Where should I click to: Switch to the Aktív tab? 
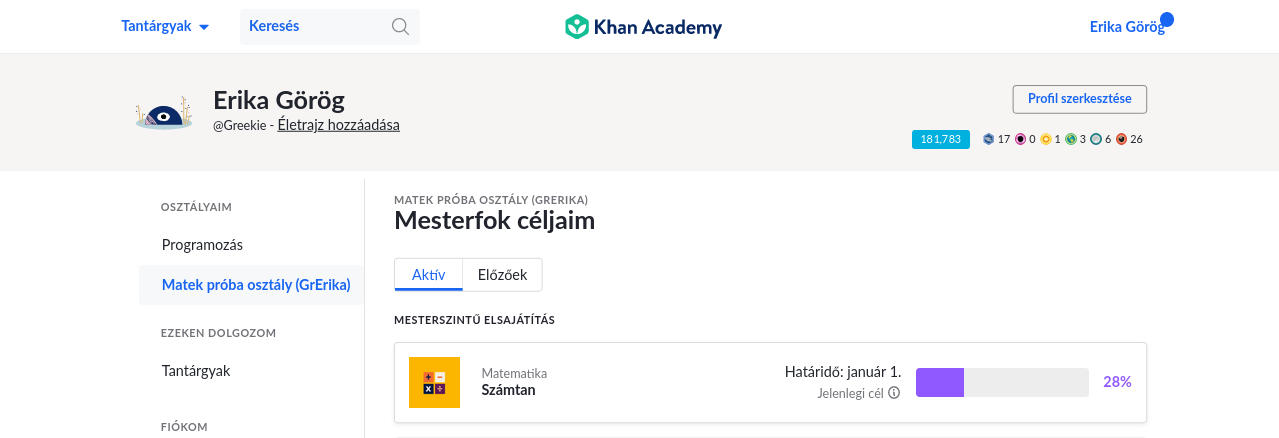429,275
